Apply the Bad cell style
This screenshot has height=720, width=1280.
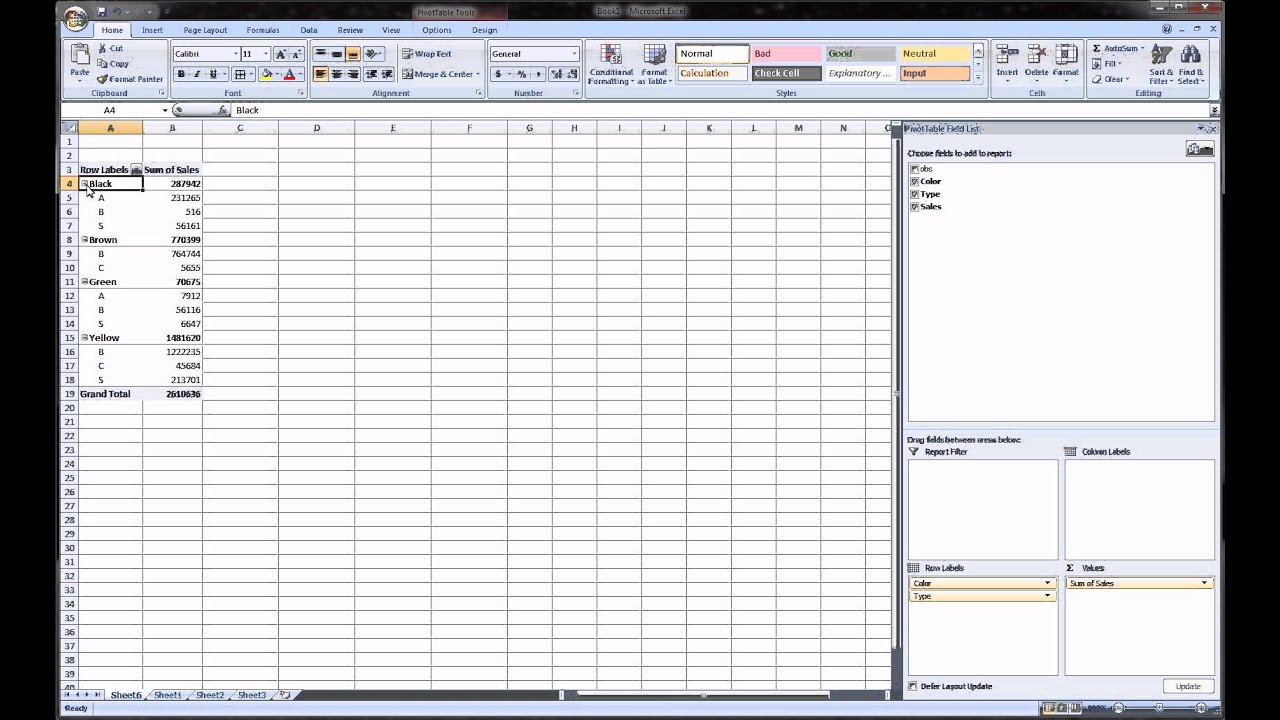coord(785,54)
